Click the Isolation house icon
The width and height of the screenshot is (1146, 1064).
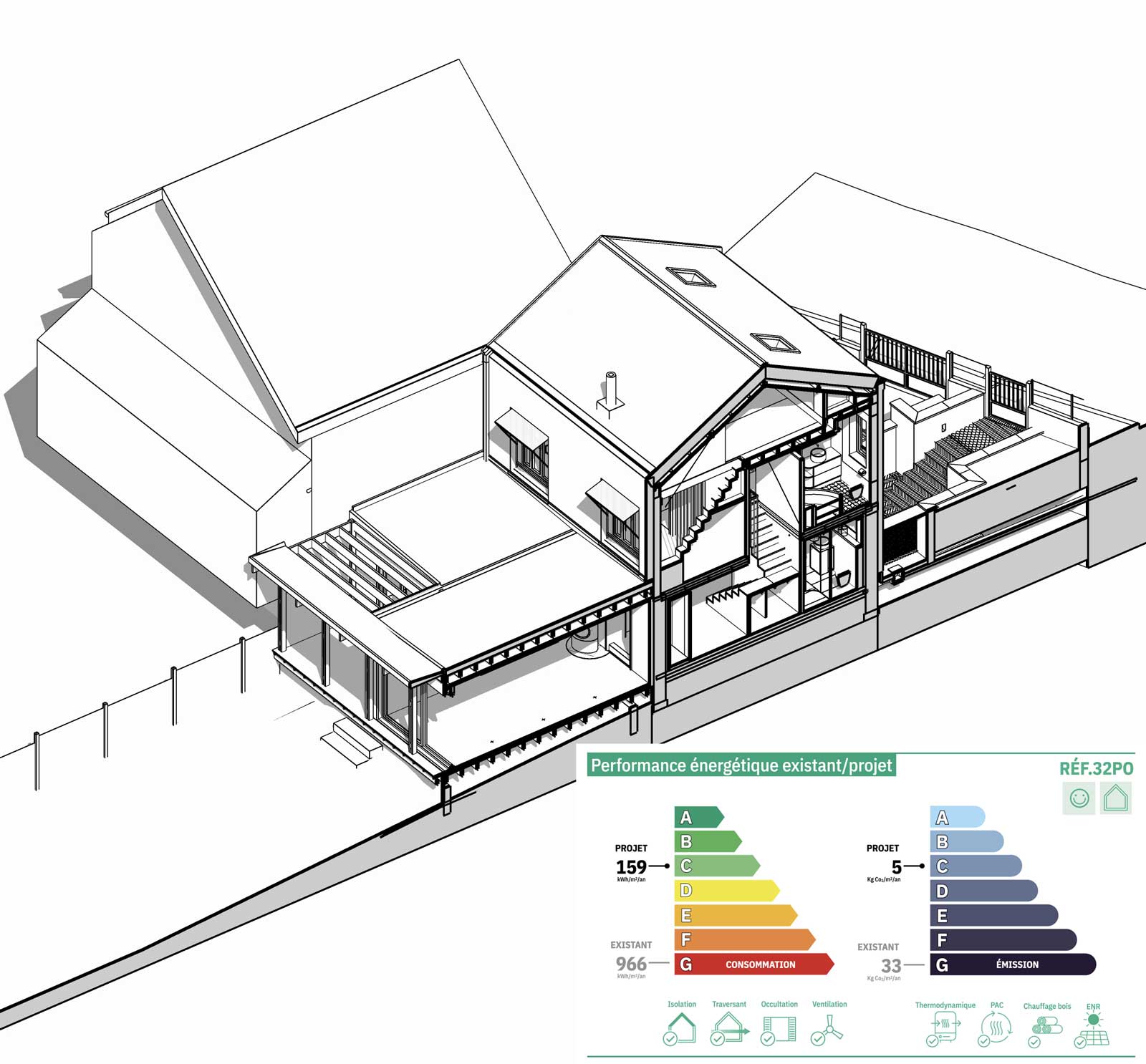pos(680,1028)
